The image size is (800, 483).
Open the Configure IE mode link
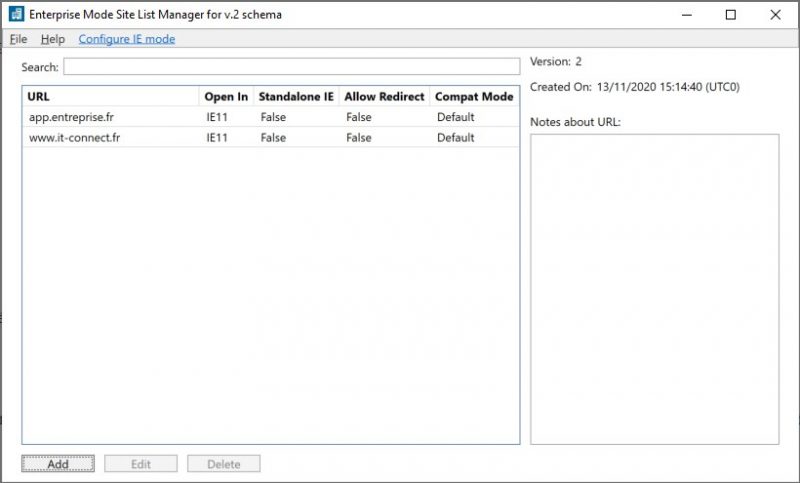coord(127,39)
